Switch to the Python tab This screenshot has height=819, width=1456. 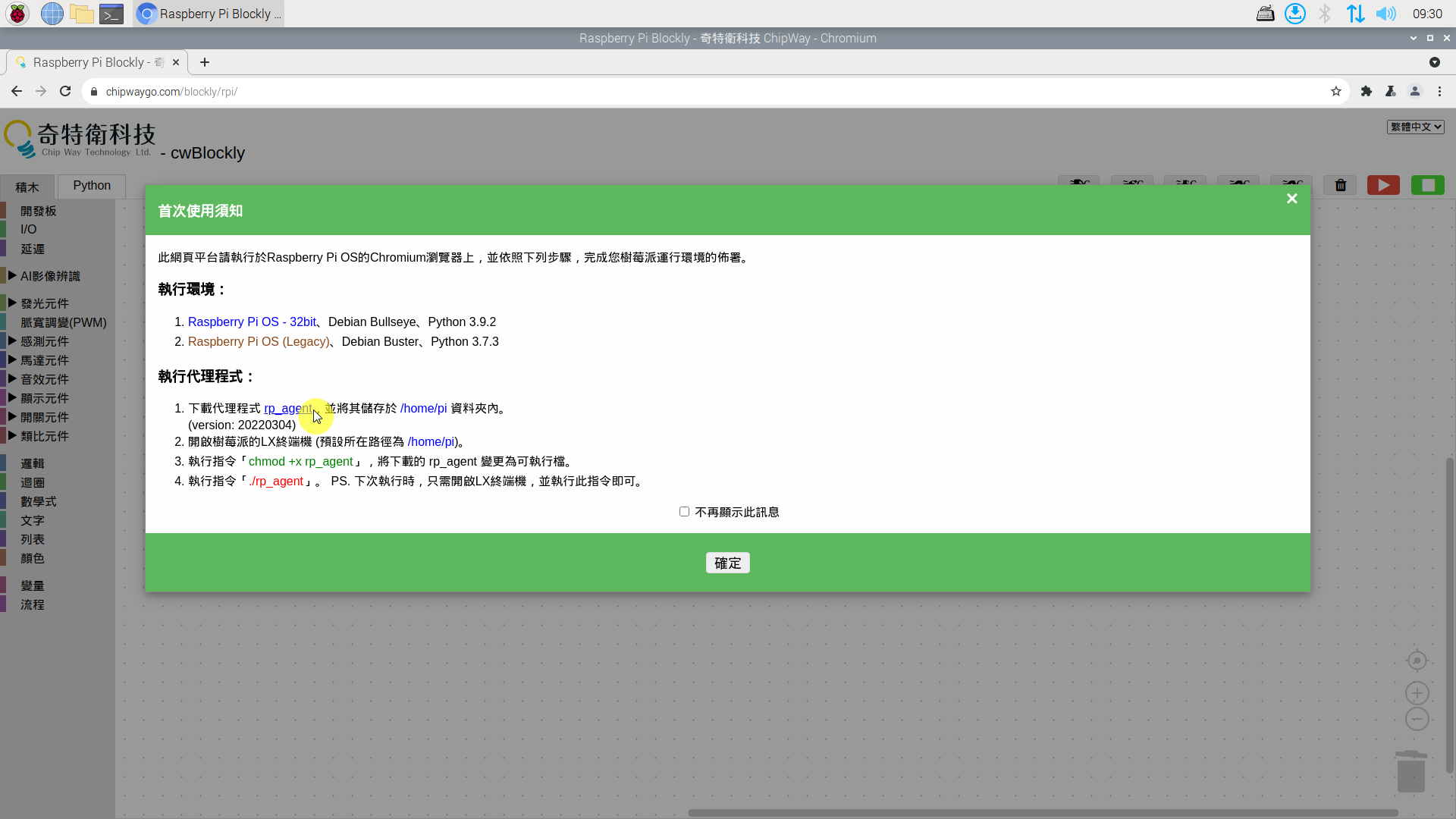(x=92, y=186)
